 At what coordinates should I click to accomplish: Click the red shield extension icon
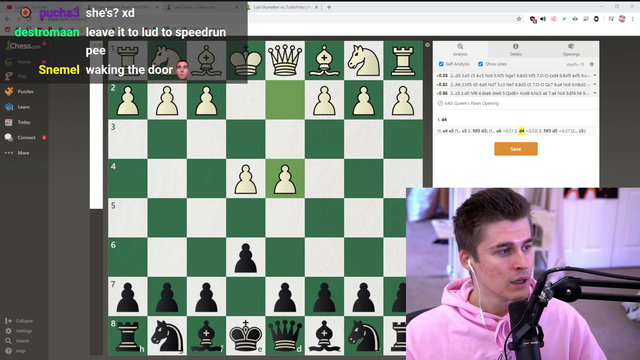(x=533, y=19)
